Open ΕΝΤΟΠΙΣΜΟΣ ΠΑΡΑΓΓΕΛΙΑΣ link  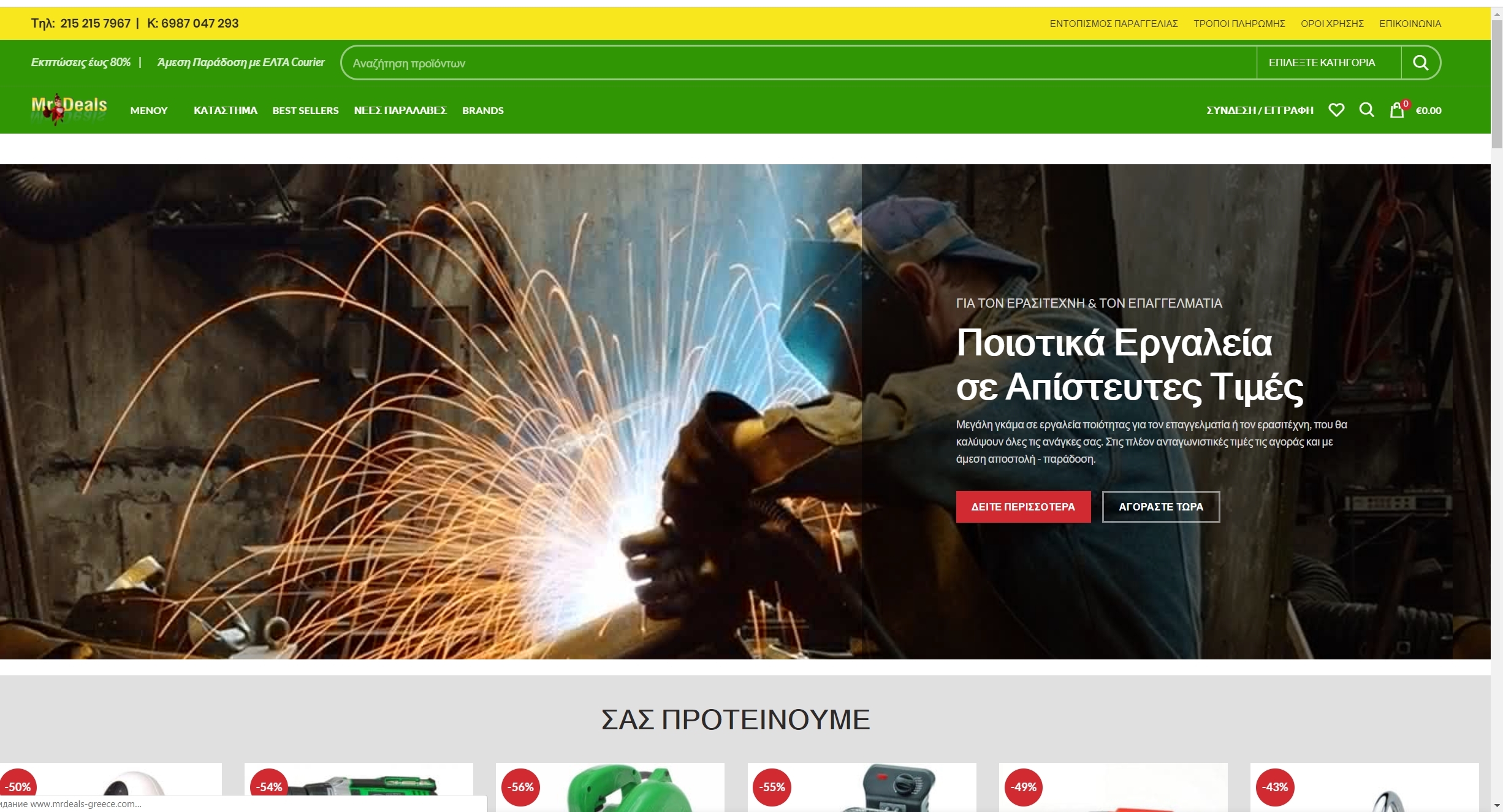point(1113,24)
